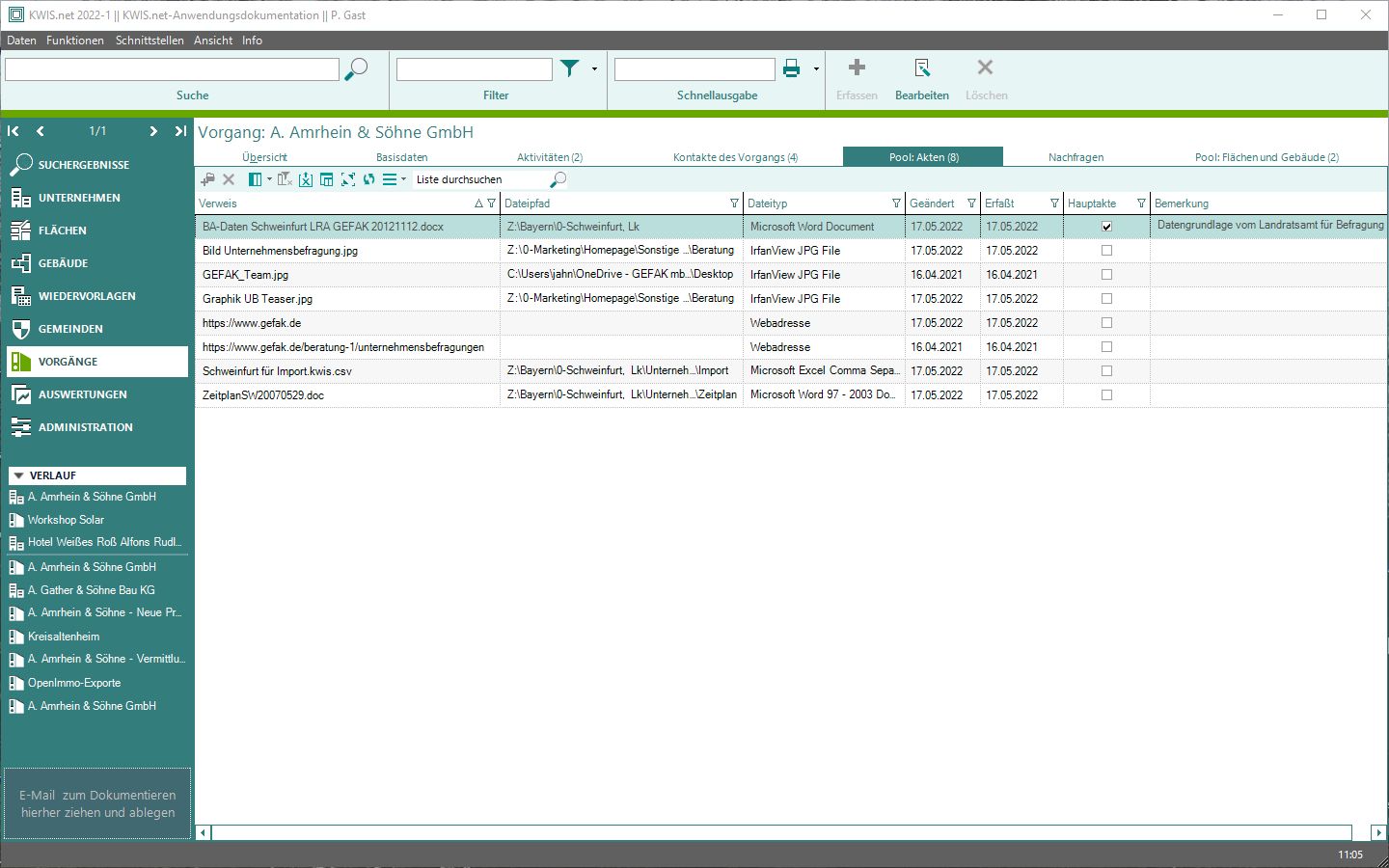Go to the next record arrow
The image size is (1389, 868).
coord(153,131)
